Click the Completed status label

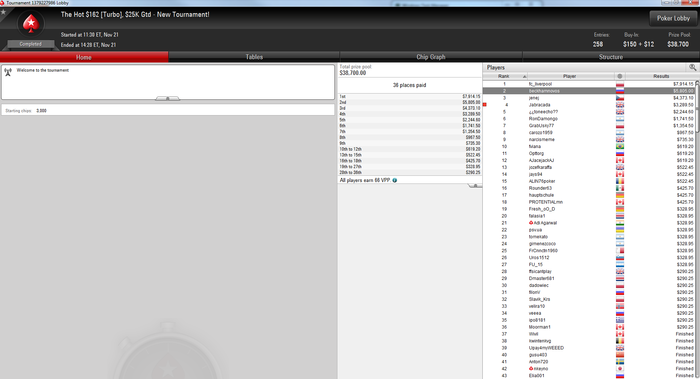click(x=30, y=44)
